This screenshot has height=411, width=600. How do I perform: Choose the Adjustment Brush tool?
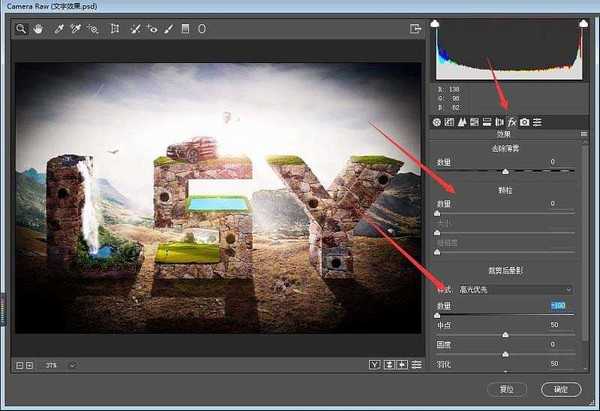pyautogui.click(x=167, y=29)
